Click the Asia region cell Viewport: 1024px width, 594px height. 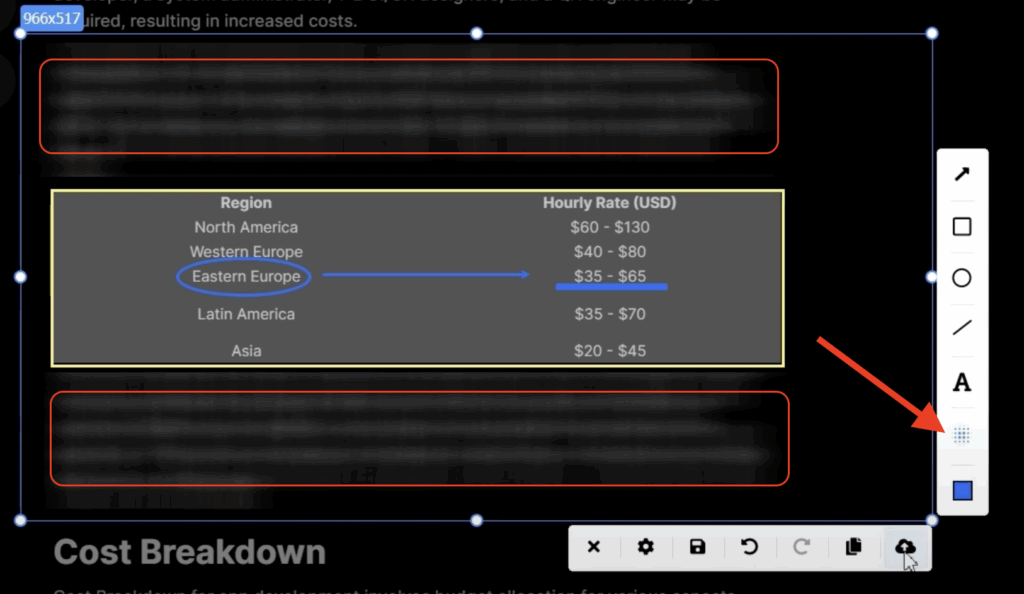(x=246, y=351)
